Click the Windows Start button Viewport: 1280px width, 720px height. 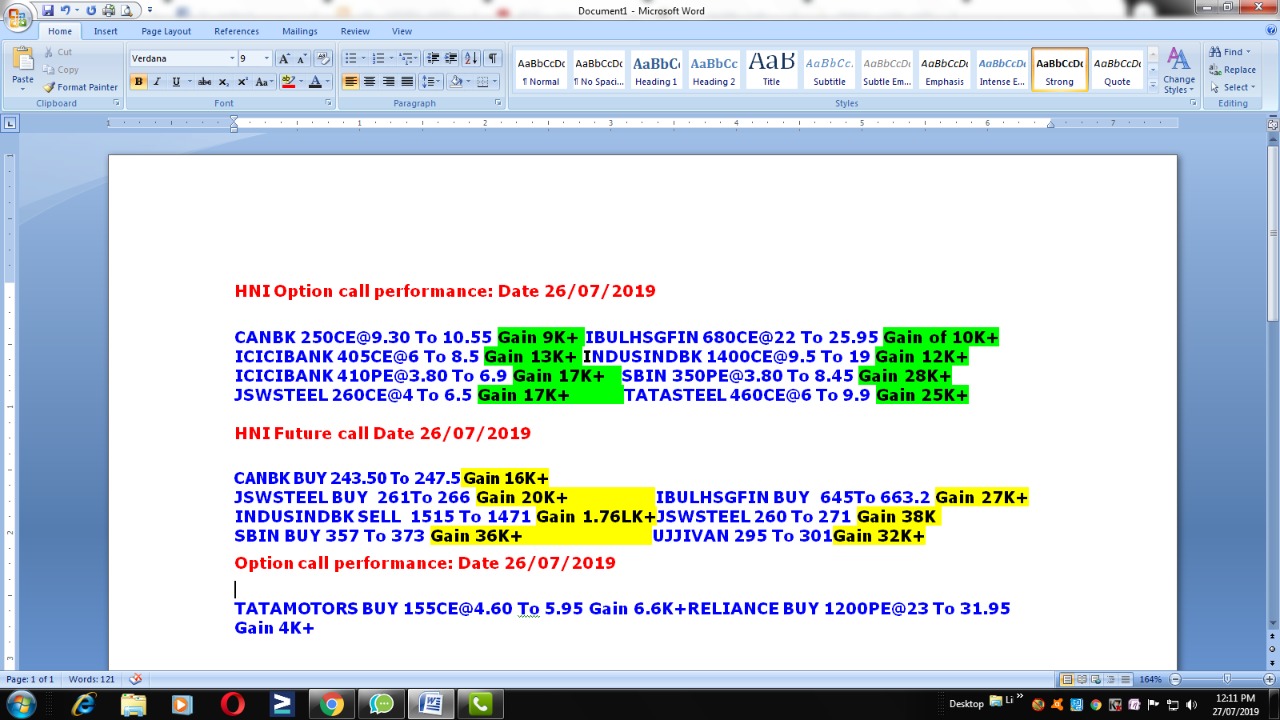(x=20, y=704)
